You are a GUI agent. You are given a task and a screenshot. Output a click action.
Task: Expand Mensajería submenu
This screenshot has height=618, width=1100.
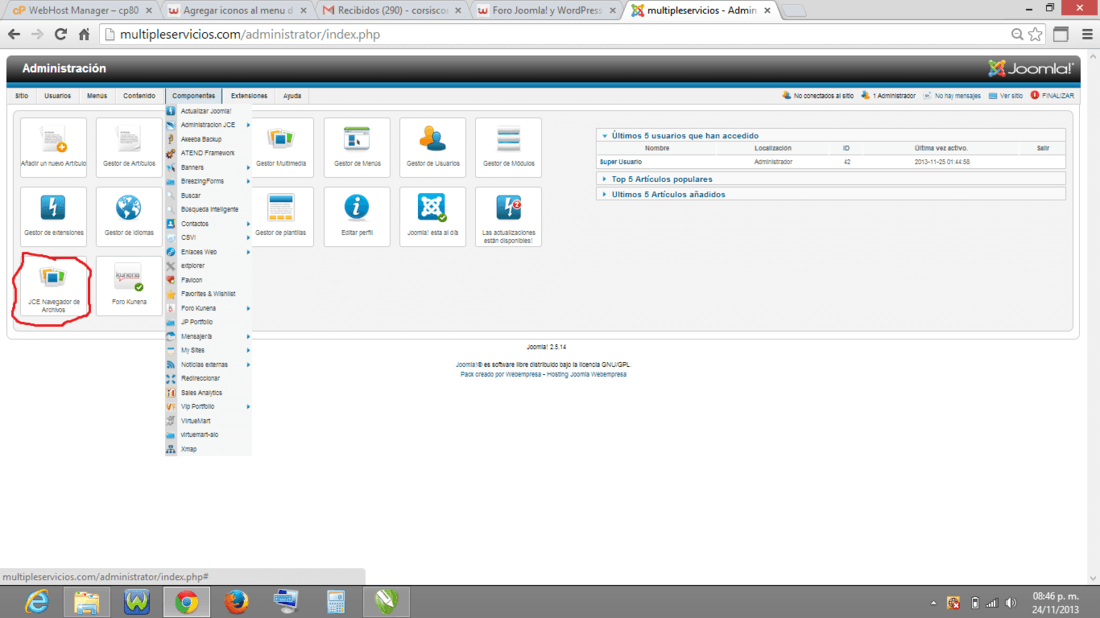tap(208, 336)
